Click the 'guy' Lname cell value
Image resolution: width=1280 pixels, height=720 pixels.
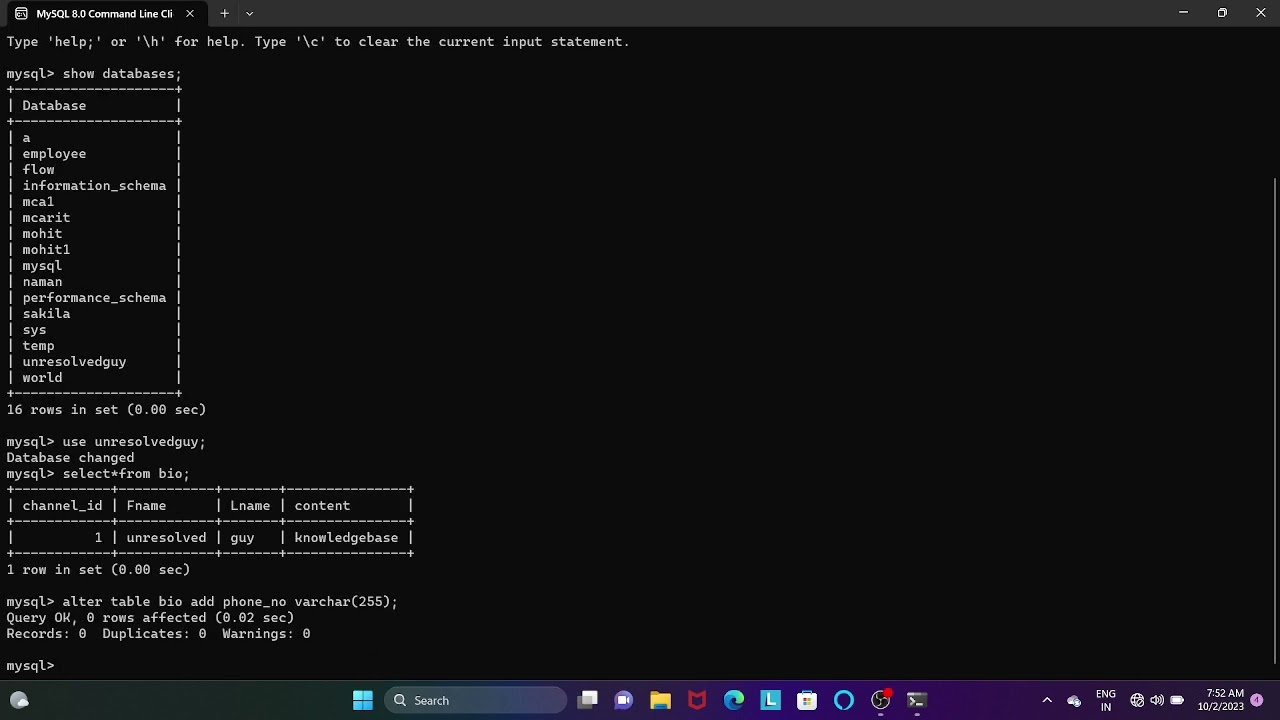242,538
